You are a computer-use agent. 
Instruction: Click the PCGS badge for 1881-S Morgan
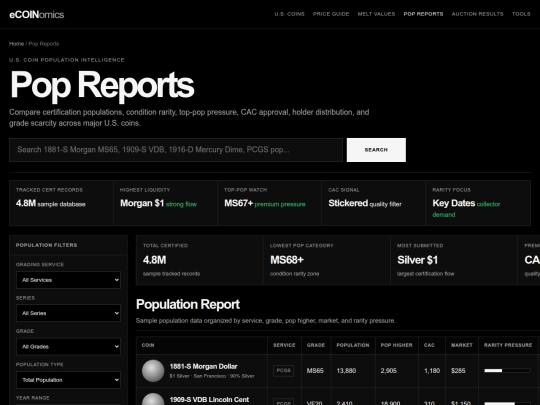[x=283, y=371]
